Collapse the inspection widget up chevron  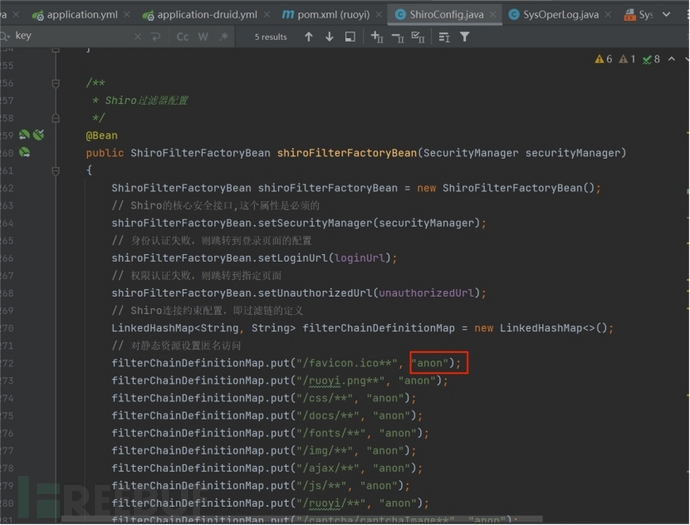point(672,59)
